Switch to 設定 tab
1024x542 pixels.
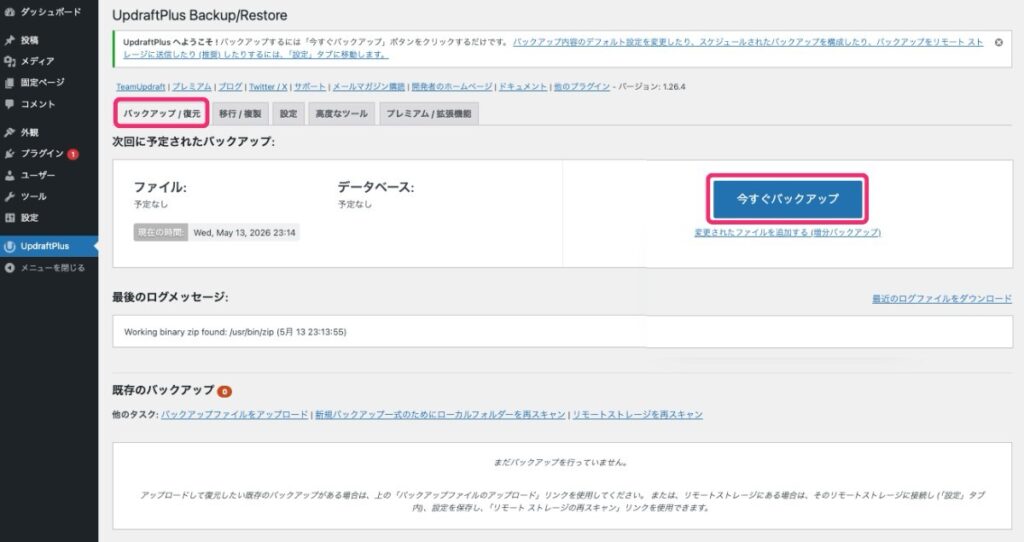click(x=289, y=114)
